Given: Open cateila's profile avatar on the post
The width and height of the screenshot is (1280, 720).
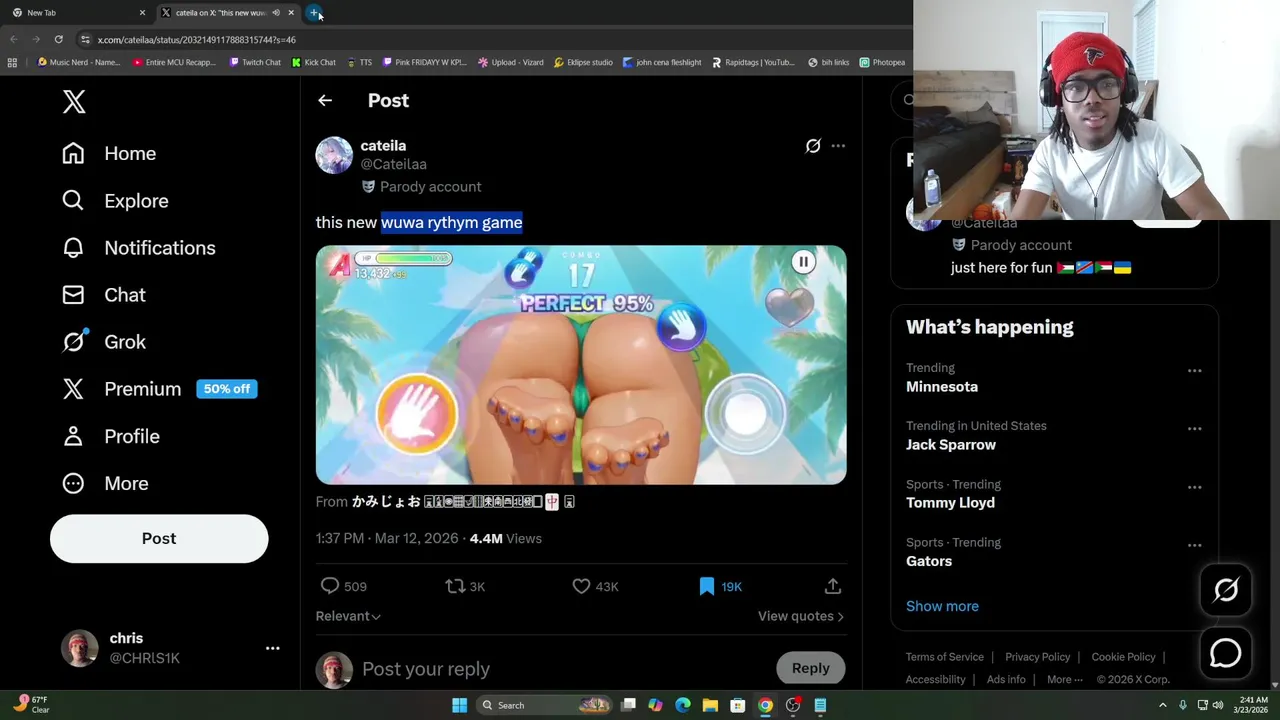Looking at the screenshot, I should pyautogui.click(x=334, y=155).
